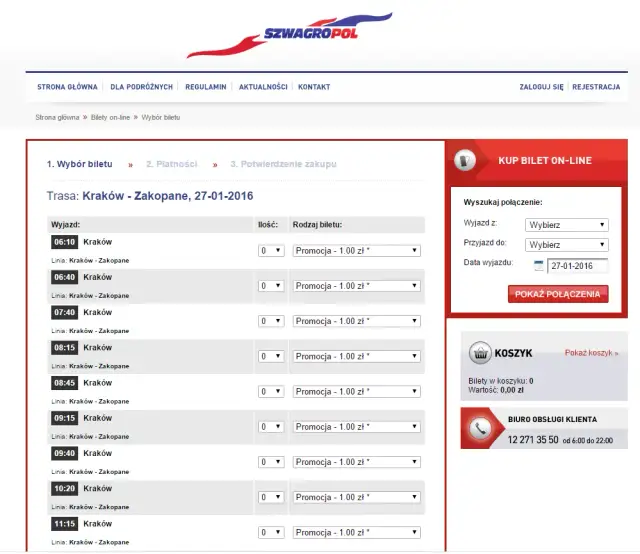Click the Pokaż koszyk link
This screenshot has width=640, height=554.
(591, 353)
